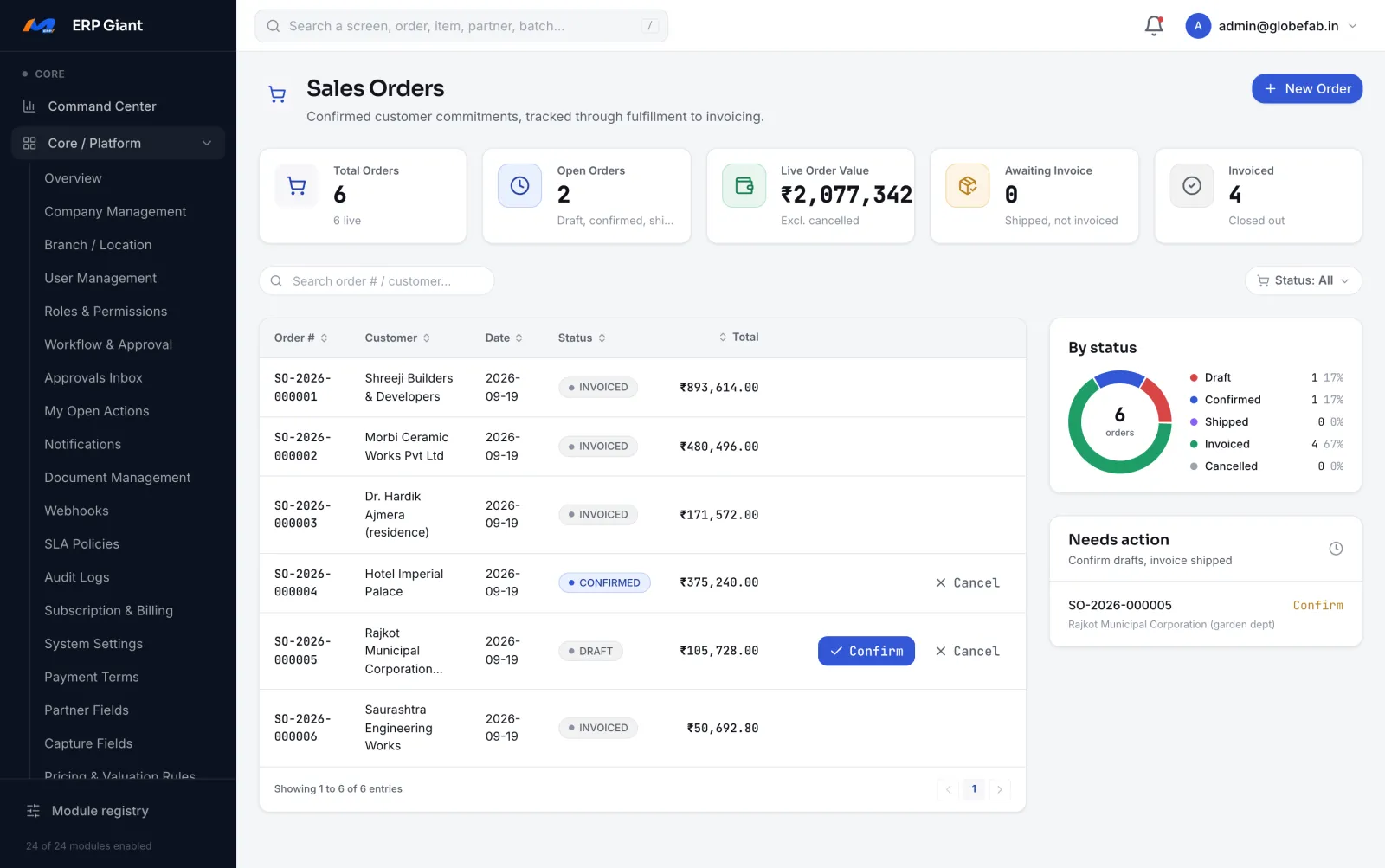Click the Live Order Value wallet icon
1385x868 pixels.
coord(744,186)
